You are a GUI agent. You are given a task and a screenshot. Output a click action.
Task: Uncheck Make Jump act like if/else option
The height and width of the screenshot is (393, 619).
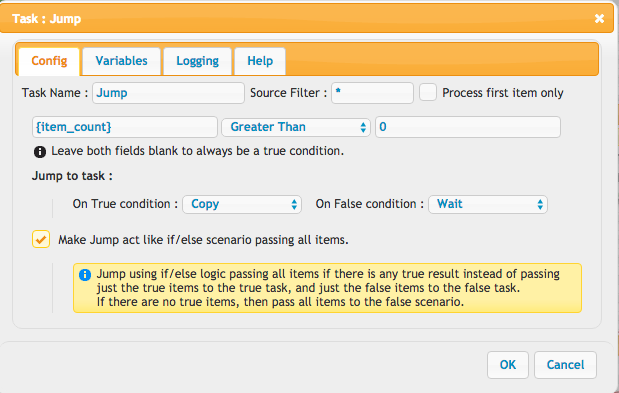[x=41, y=239]
